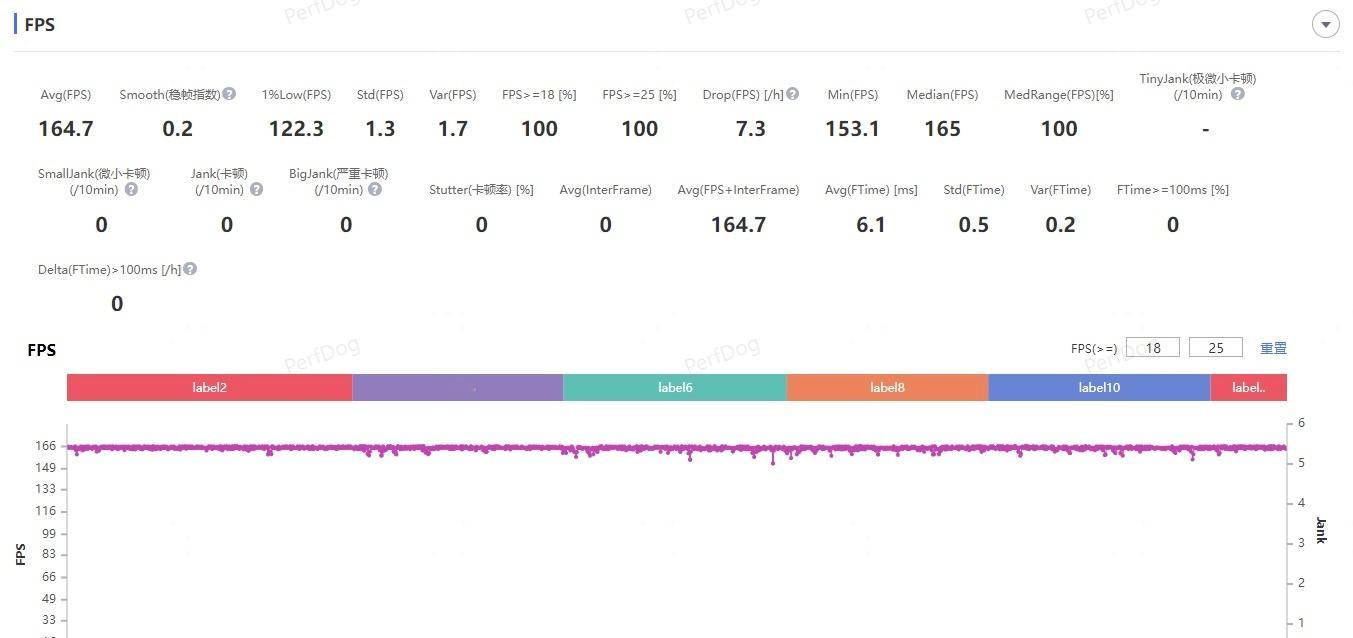Select the unnamed purple label segment
1353x638 pixels.
click(x=458, y=387)
